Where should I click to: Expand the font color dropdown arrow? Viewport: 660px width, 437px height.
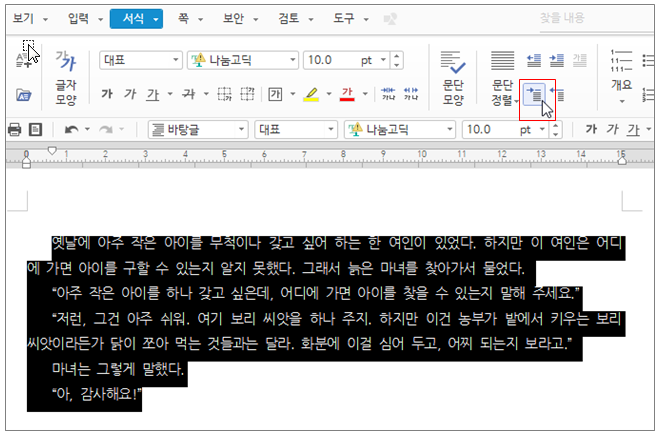point(365,94)
